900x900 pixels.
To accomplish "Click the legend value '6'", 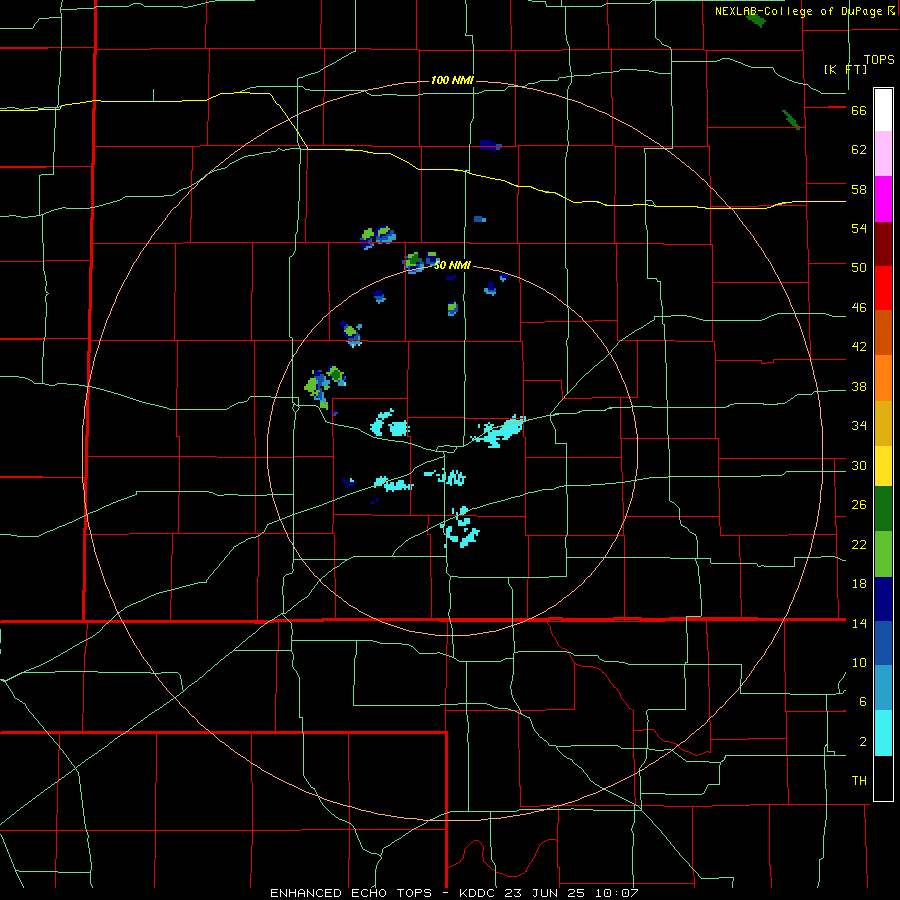I will pyautogui.click(x=863, y=702).
